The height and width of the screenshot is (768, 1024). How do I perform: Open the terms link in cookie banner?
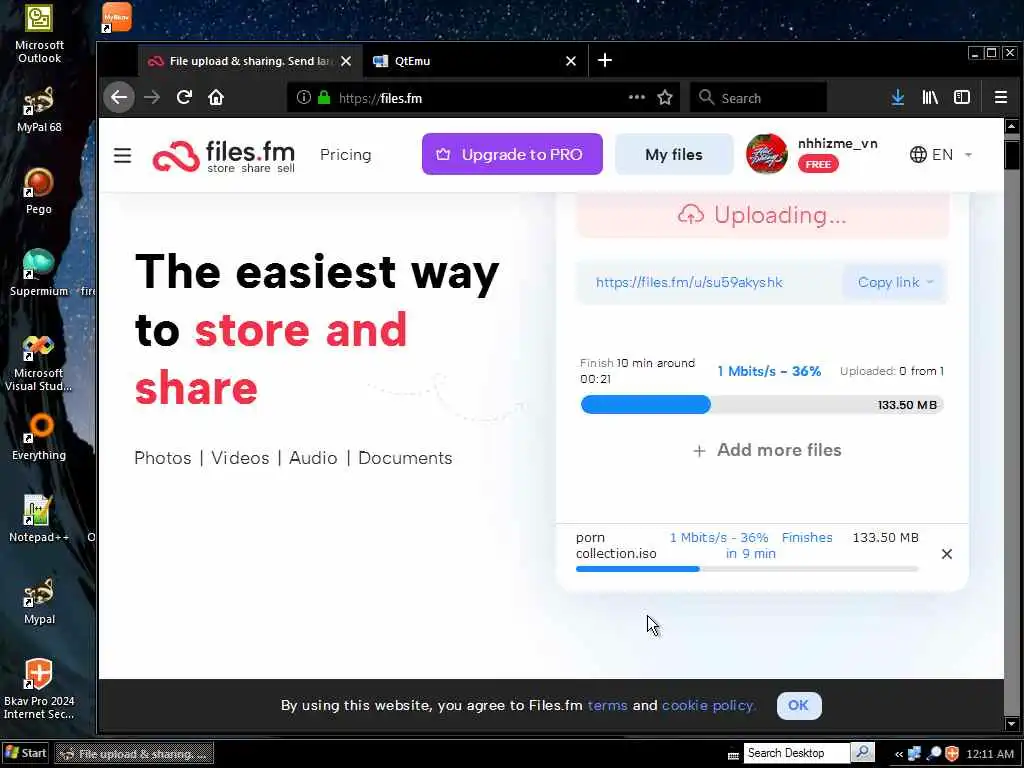(x=607, y=705)
